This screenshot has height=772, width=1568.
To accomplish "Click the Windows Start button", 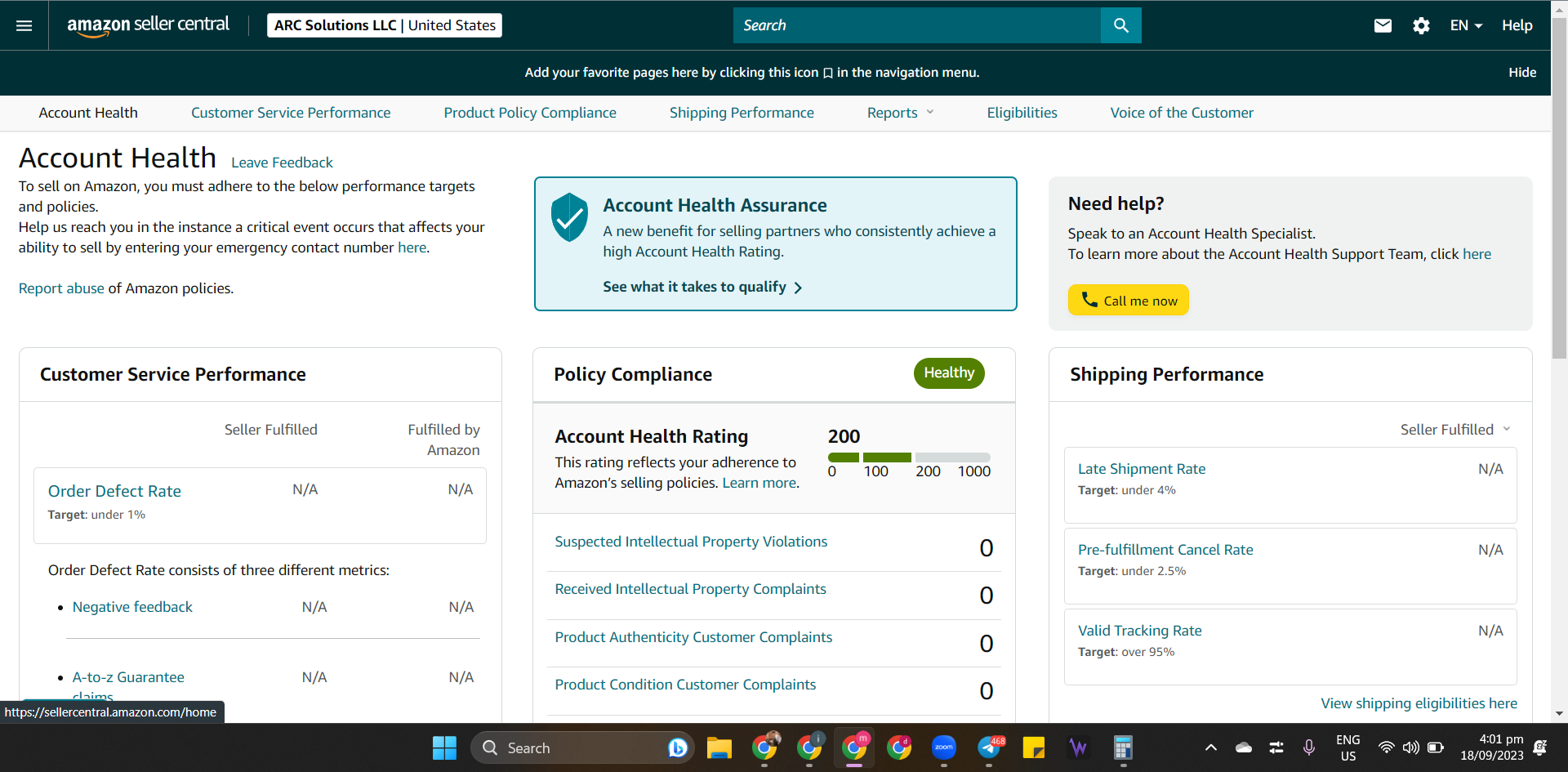I will click(x=444, y=747).
